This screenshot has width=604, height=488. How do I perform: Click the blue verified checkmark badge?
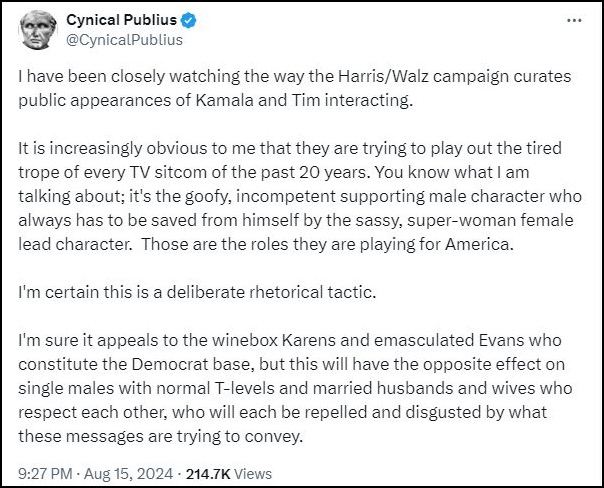click(188, 20)
